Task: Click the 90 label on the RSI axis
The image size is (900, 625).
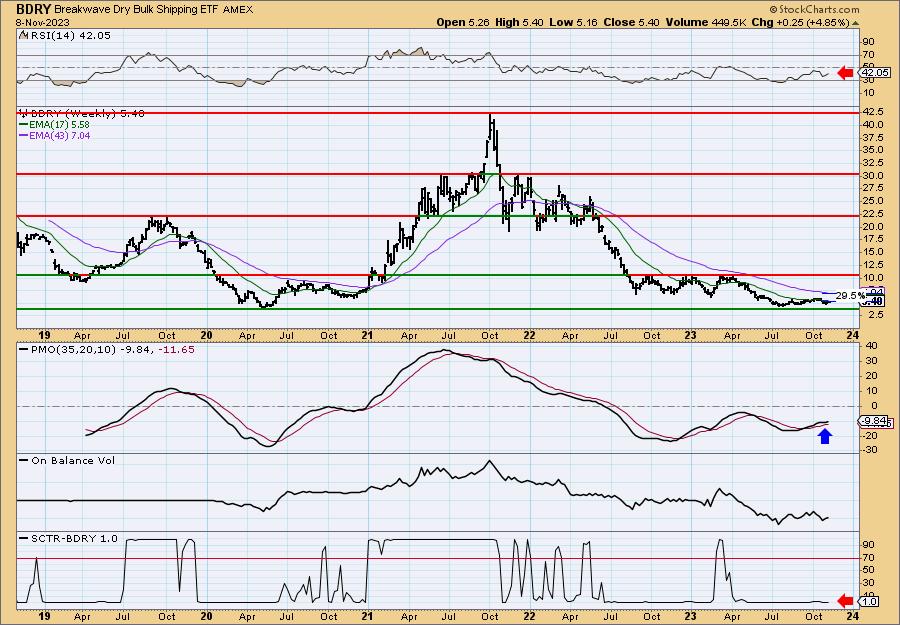Action: 867,42
